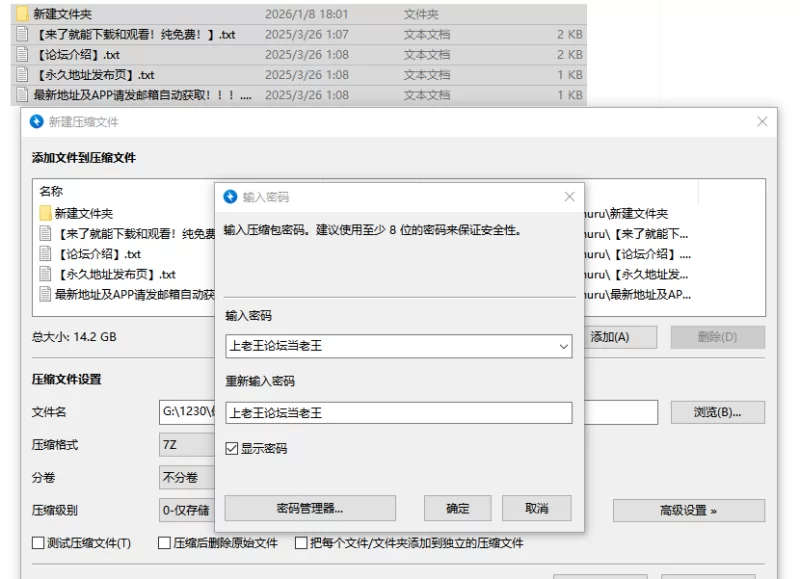Uncheck the 显示密码 checkbox
The width and height of the screenshot is (800, 579).
[232, 449]
